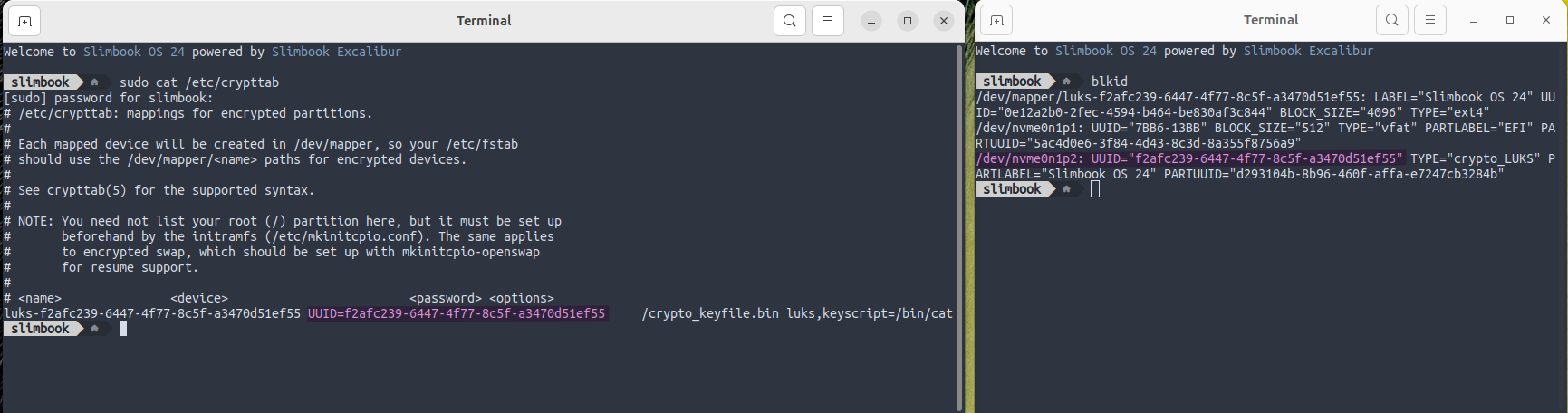1568x413 pixels.
Task: Minimize the right terminal window
Action: tap(1474, 20)
